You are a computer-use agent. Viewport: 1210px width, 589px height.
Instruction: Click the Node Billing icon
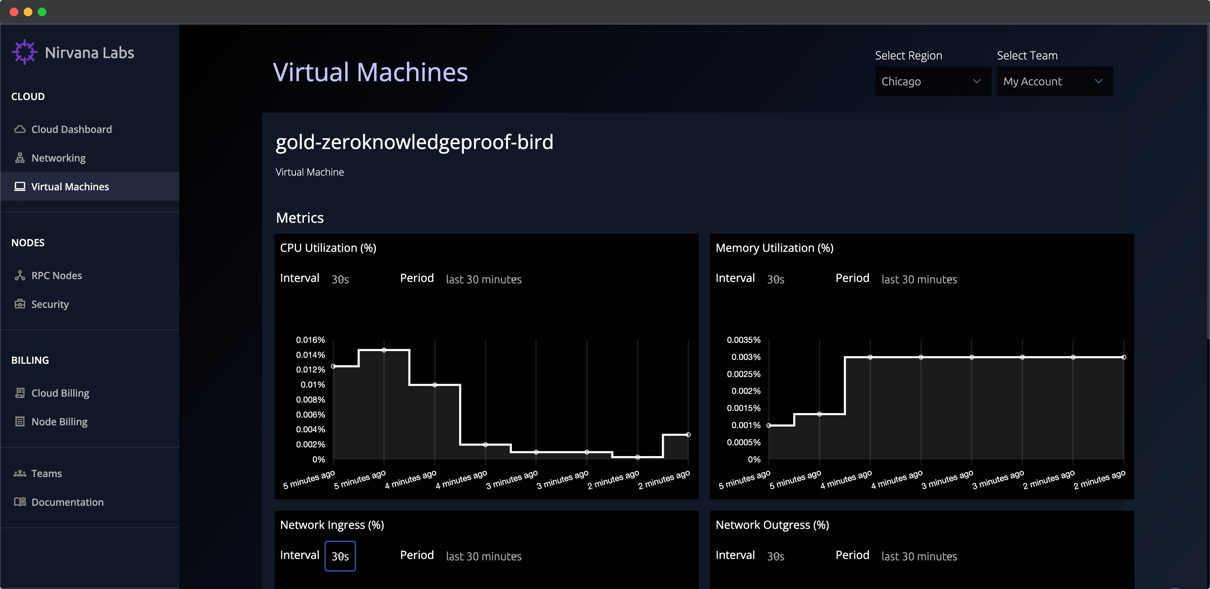coord(21,421)
